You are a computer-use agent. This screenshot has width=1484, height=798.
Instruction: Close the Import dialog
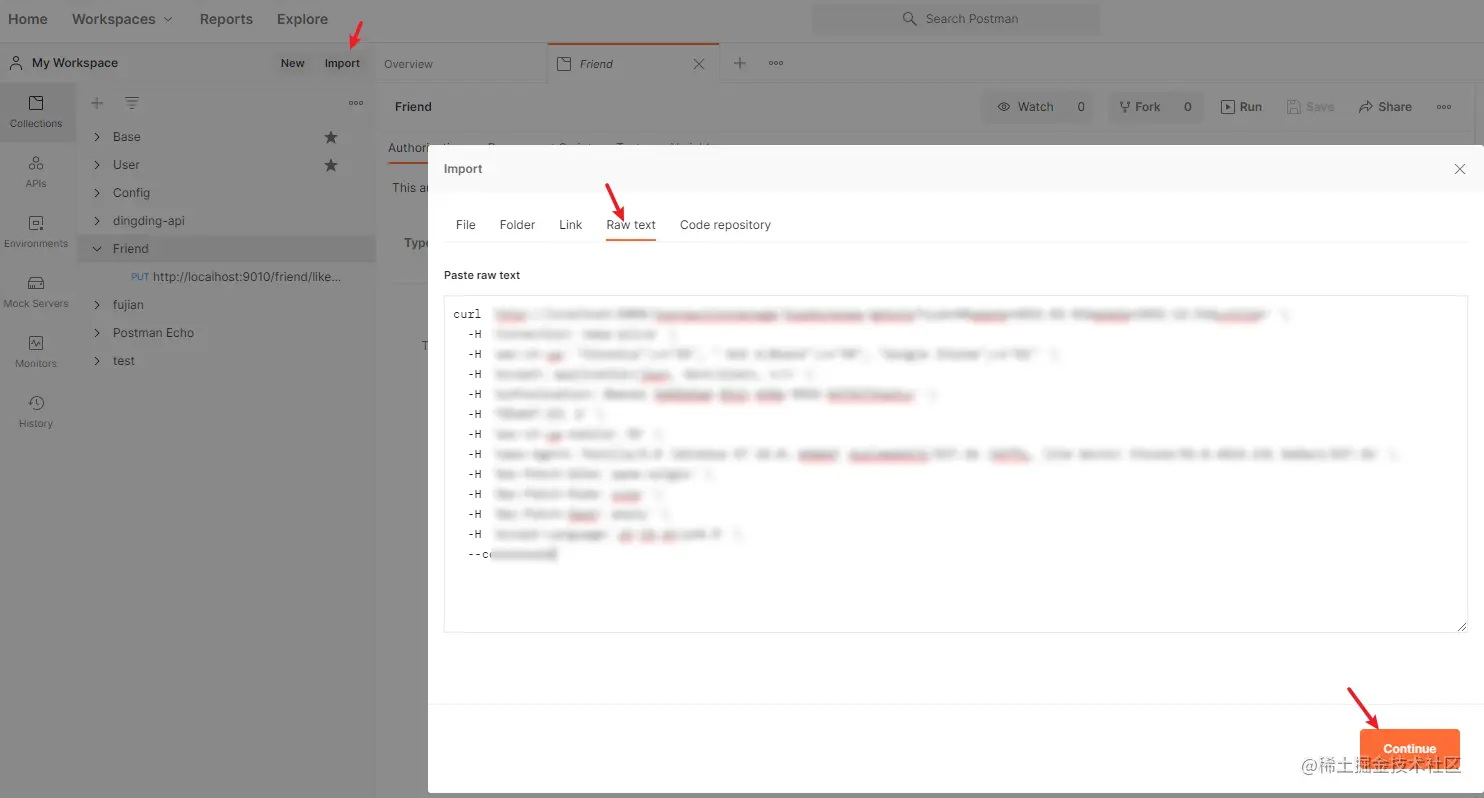point(1460,169)
